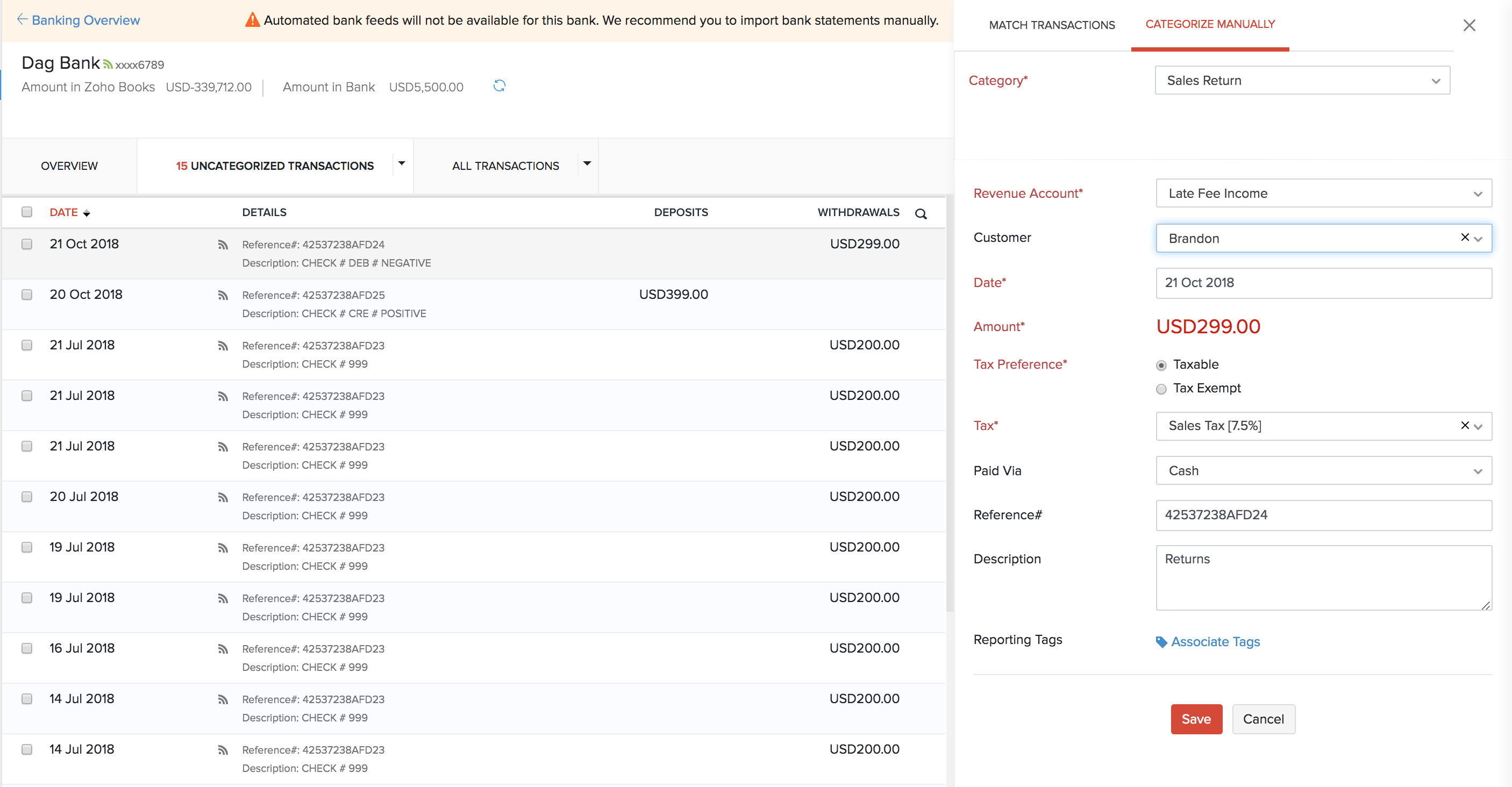Switch to Match Transactions tab
1512x787 pixels.
[1051, 25]
